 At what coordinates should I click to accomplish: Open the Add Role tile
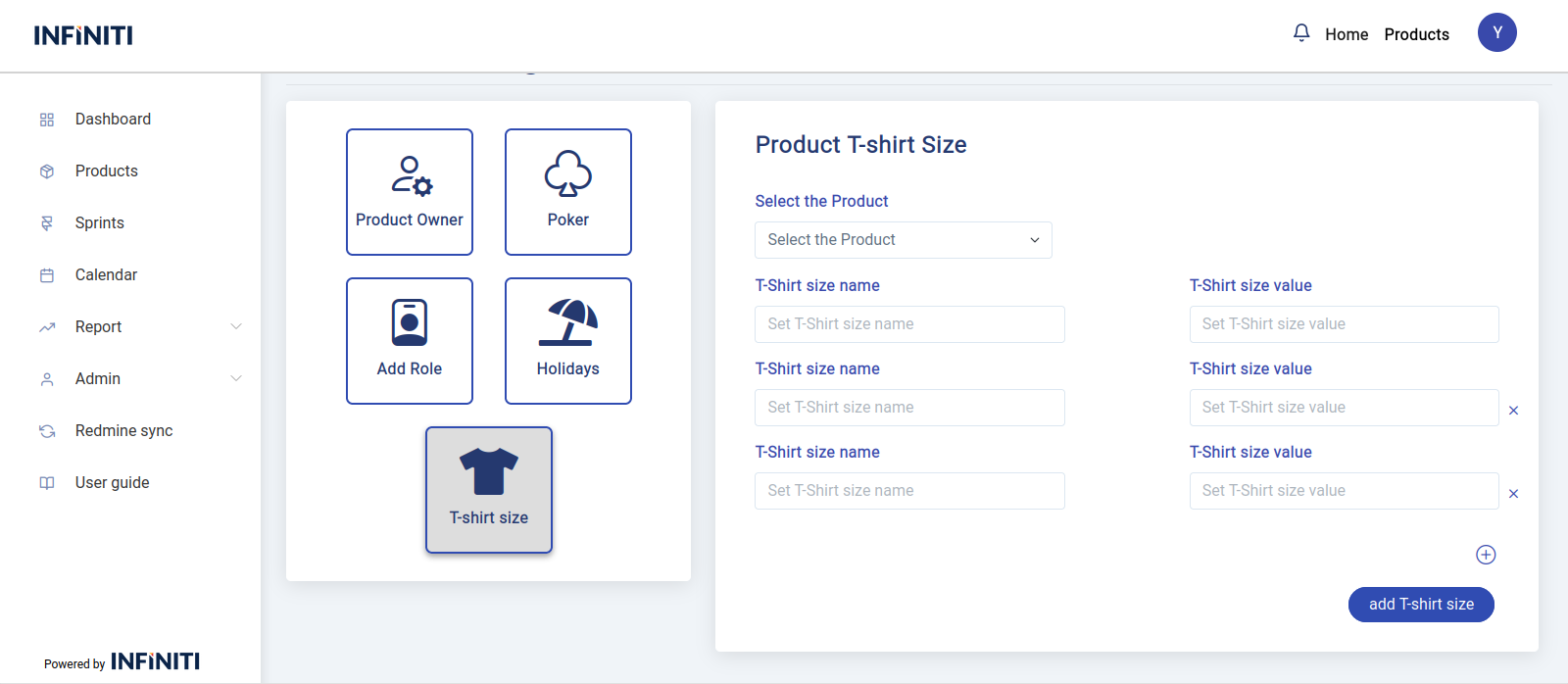(x=410, y=341)
